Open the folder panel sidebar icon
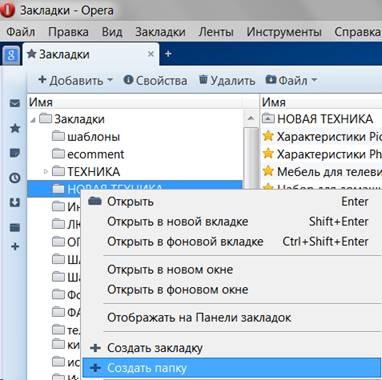 pyautogui.click(x=15, y=228)
